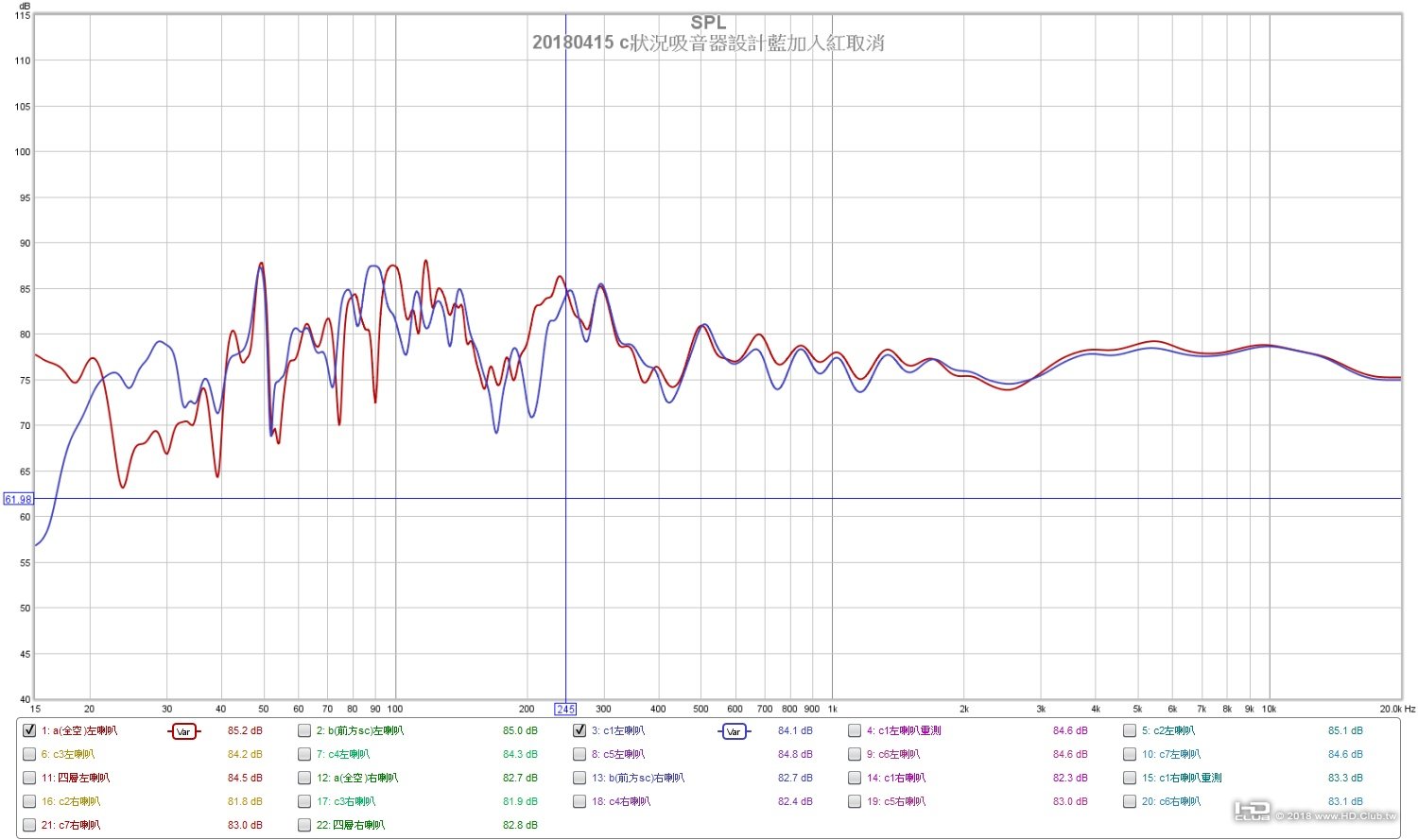1418x840 pixels.
Task: Check the box for 7: c4左喇叭
Action: (x=304, y=754)
